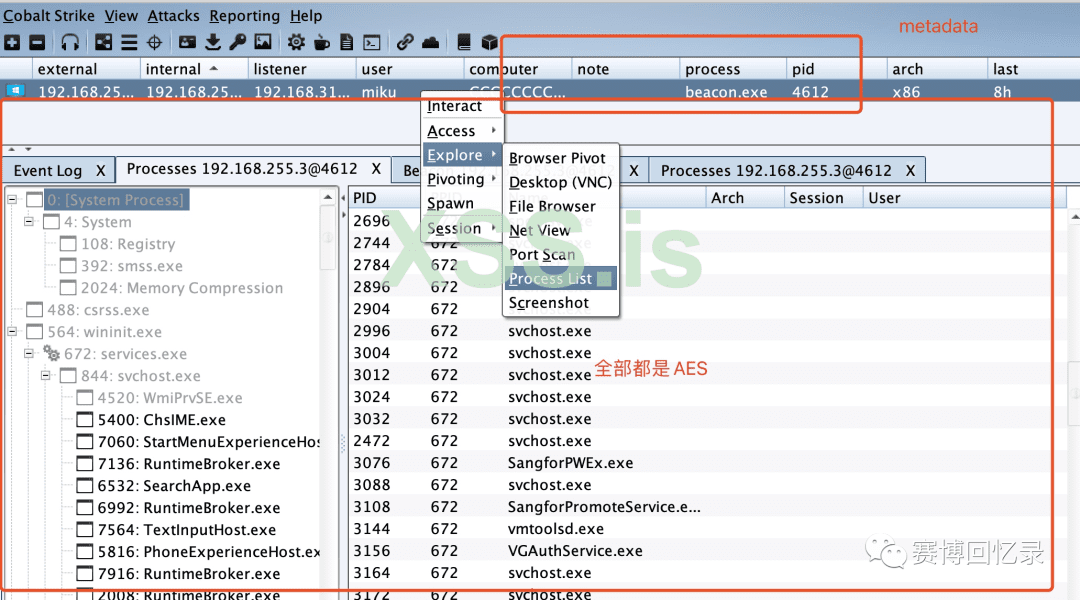Image resolution: width=1080 pixels, height=600 pixels.
Task: Collapse the 844: svchost.exe node
Action: coord(45,375)
